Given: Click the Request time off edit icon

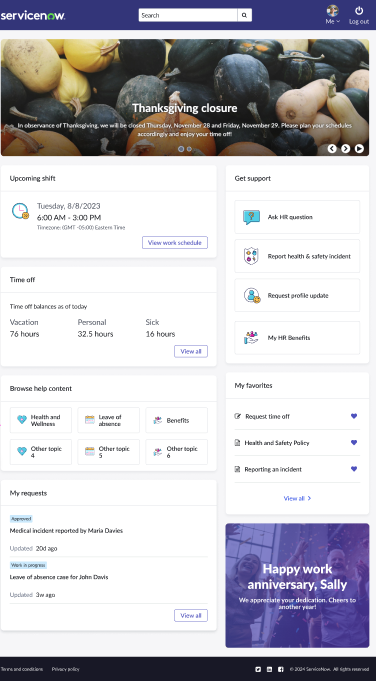Looking at the screenshot, I should (x=237, y=416).
